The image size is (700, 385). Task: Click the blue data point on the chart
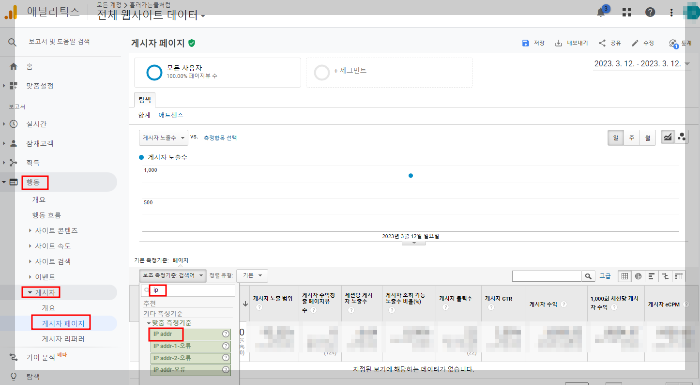click(411, 176)
